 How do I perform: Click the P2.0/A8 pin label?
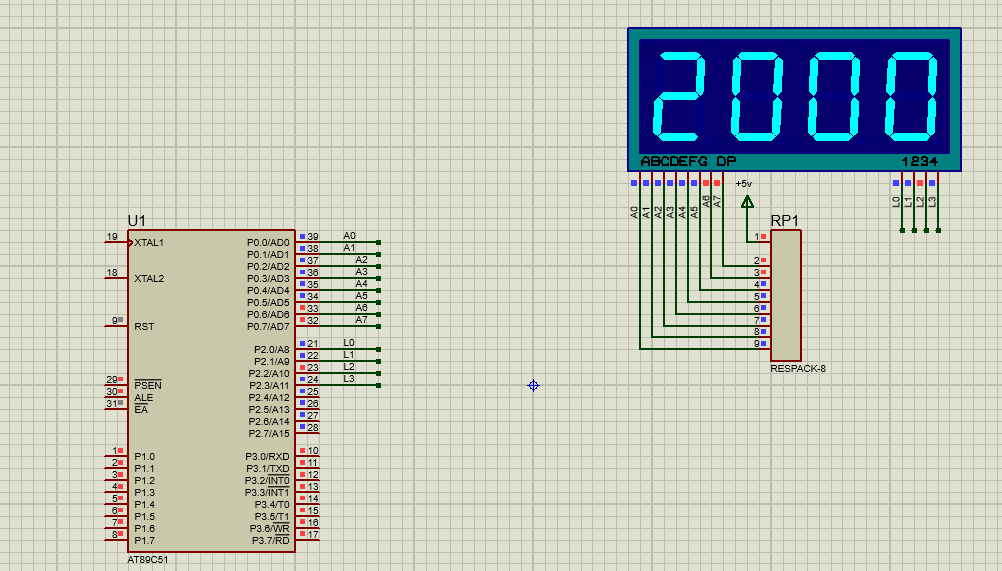coord(272,349)
